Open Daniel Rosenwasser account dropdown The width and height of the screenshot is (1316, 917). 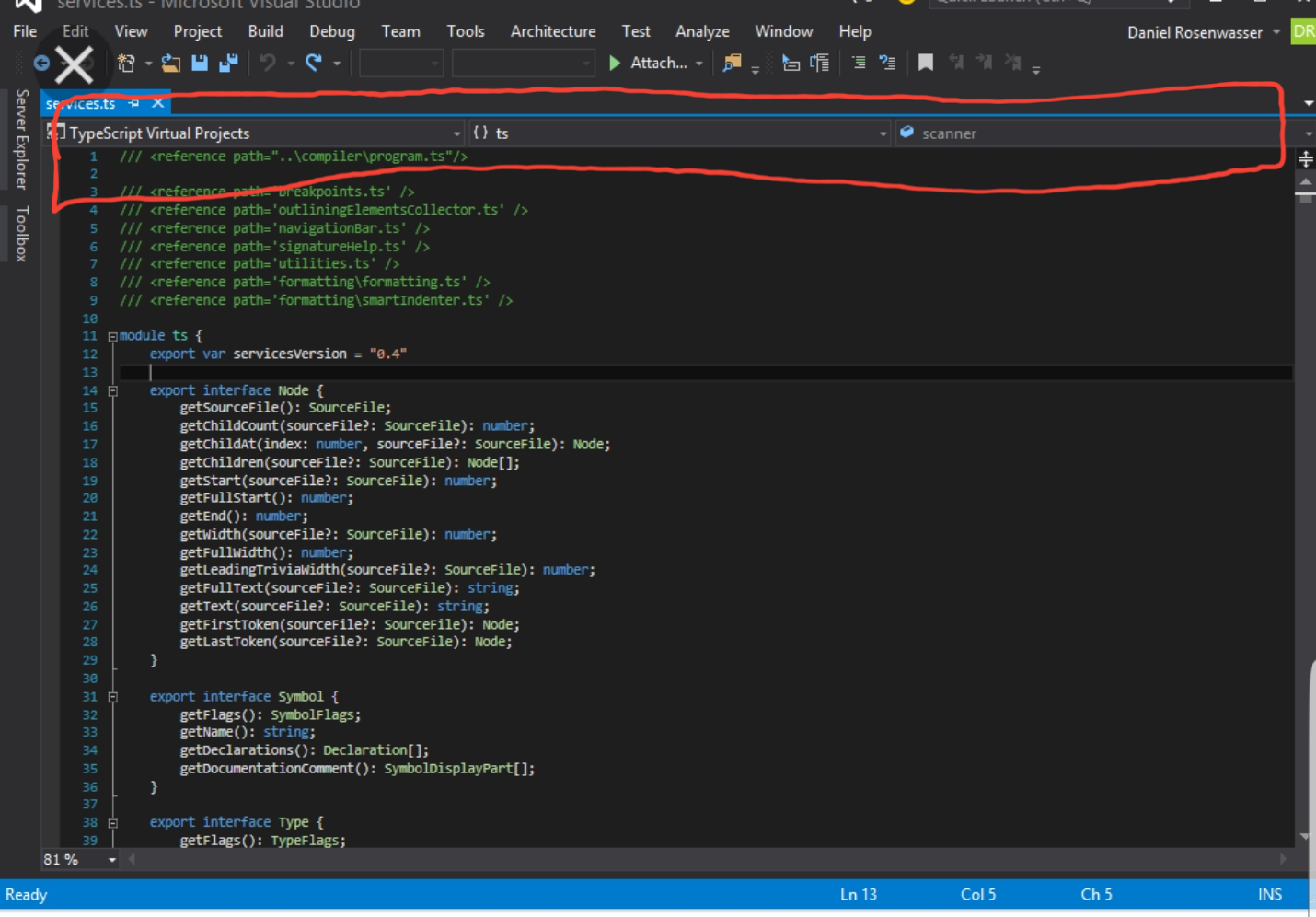1276,32
